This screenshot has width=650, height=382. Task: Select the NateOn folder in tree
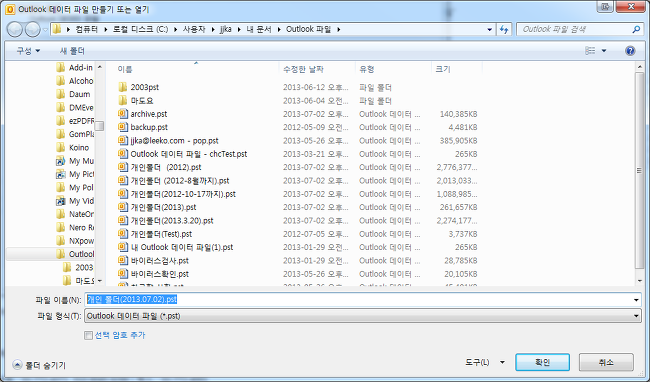pyautogui.click(x=75, y=214)
